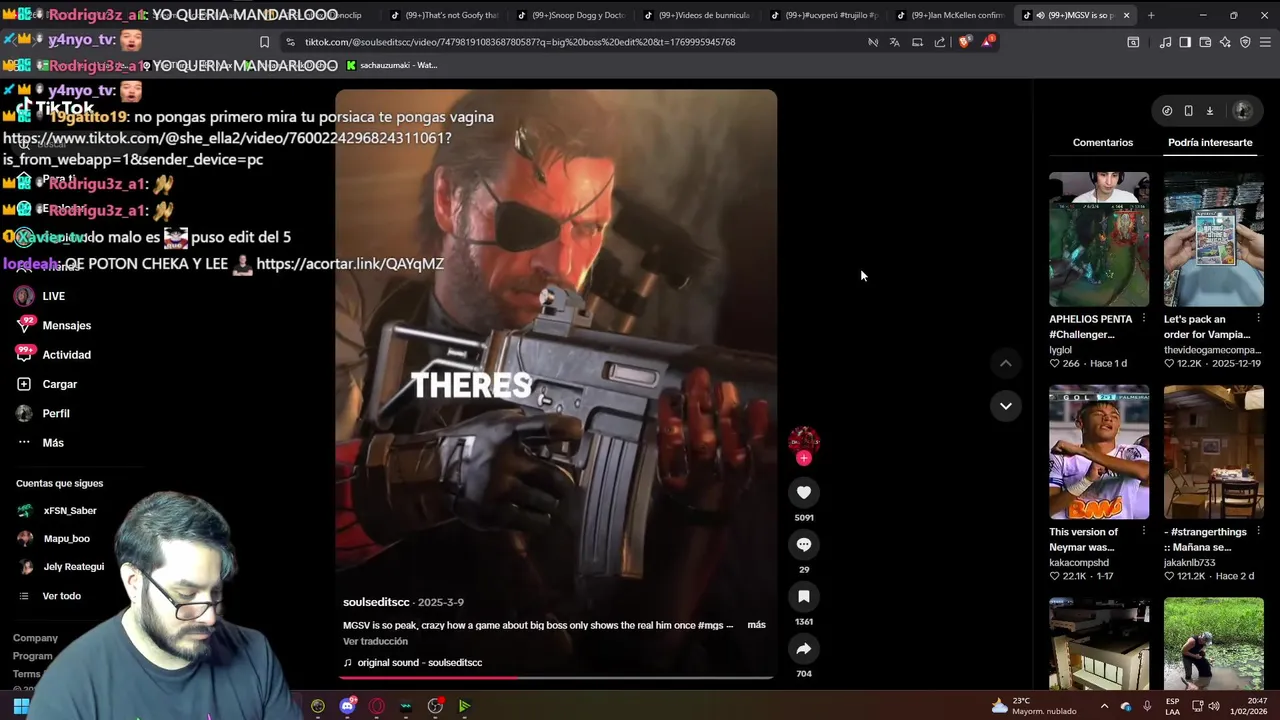Open the profile avatar in top pill

1242,111
